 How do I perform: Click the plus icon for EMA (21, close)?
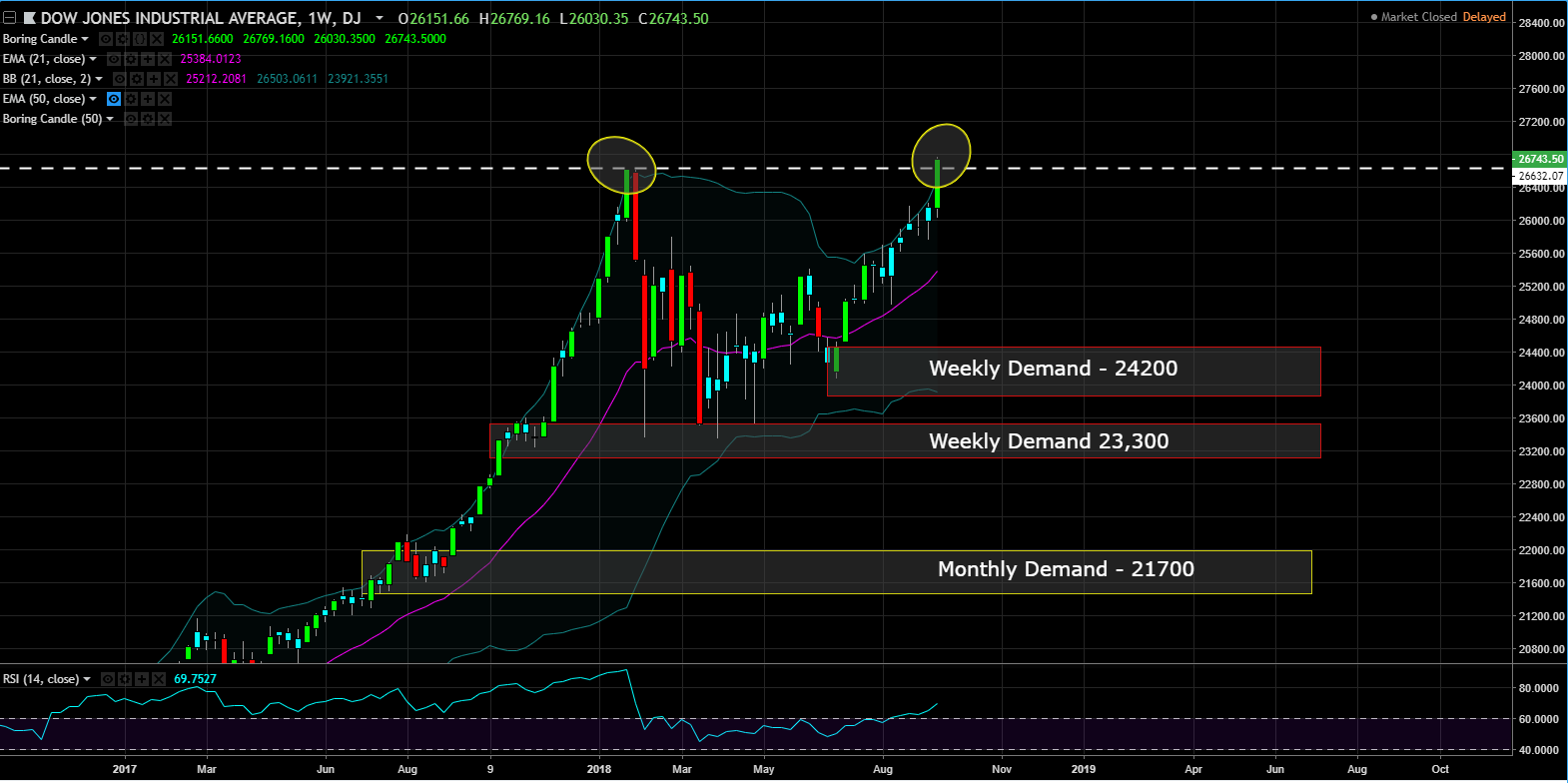point(148,59)
